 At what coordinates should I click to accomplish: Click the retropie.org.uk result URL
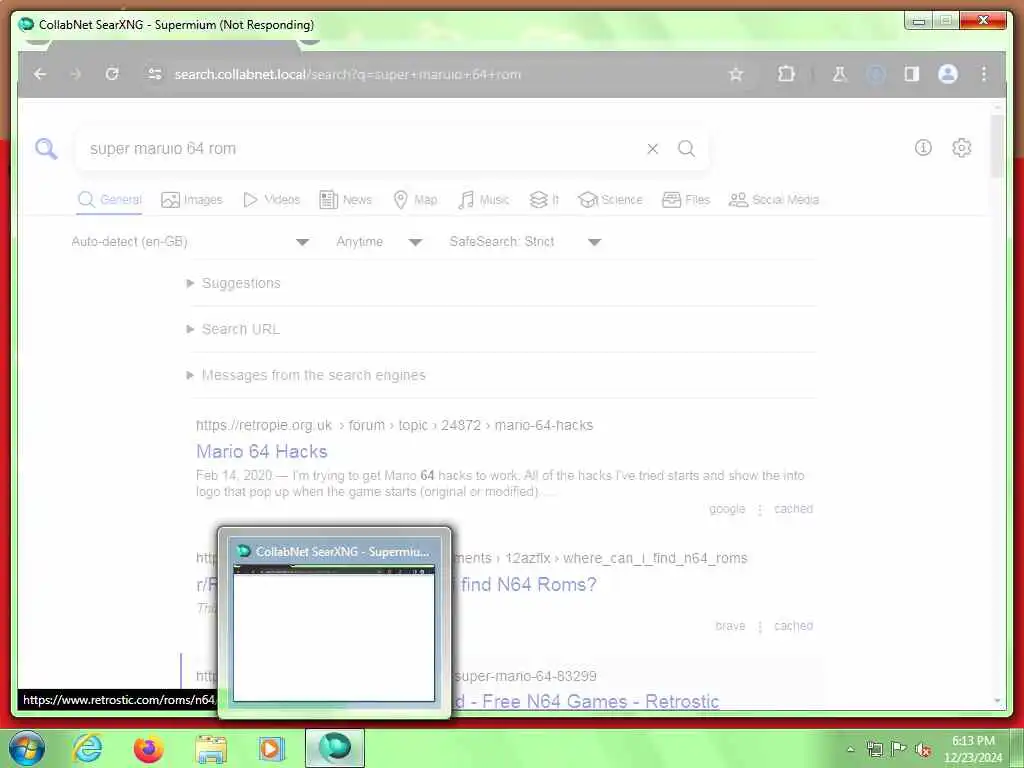394,425
